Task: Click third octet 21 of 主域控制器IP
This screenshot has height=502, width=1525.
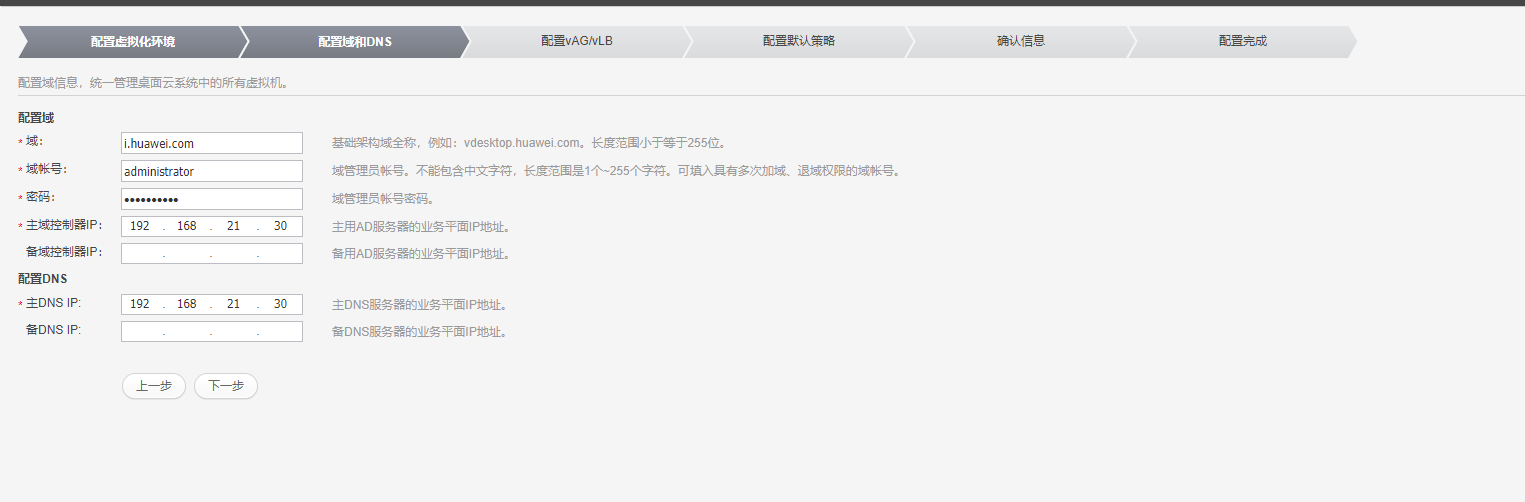Action: [x=234, y=226]
